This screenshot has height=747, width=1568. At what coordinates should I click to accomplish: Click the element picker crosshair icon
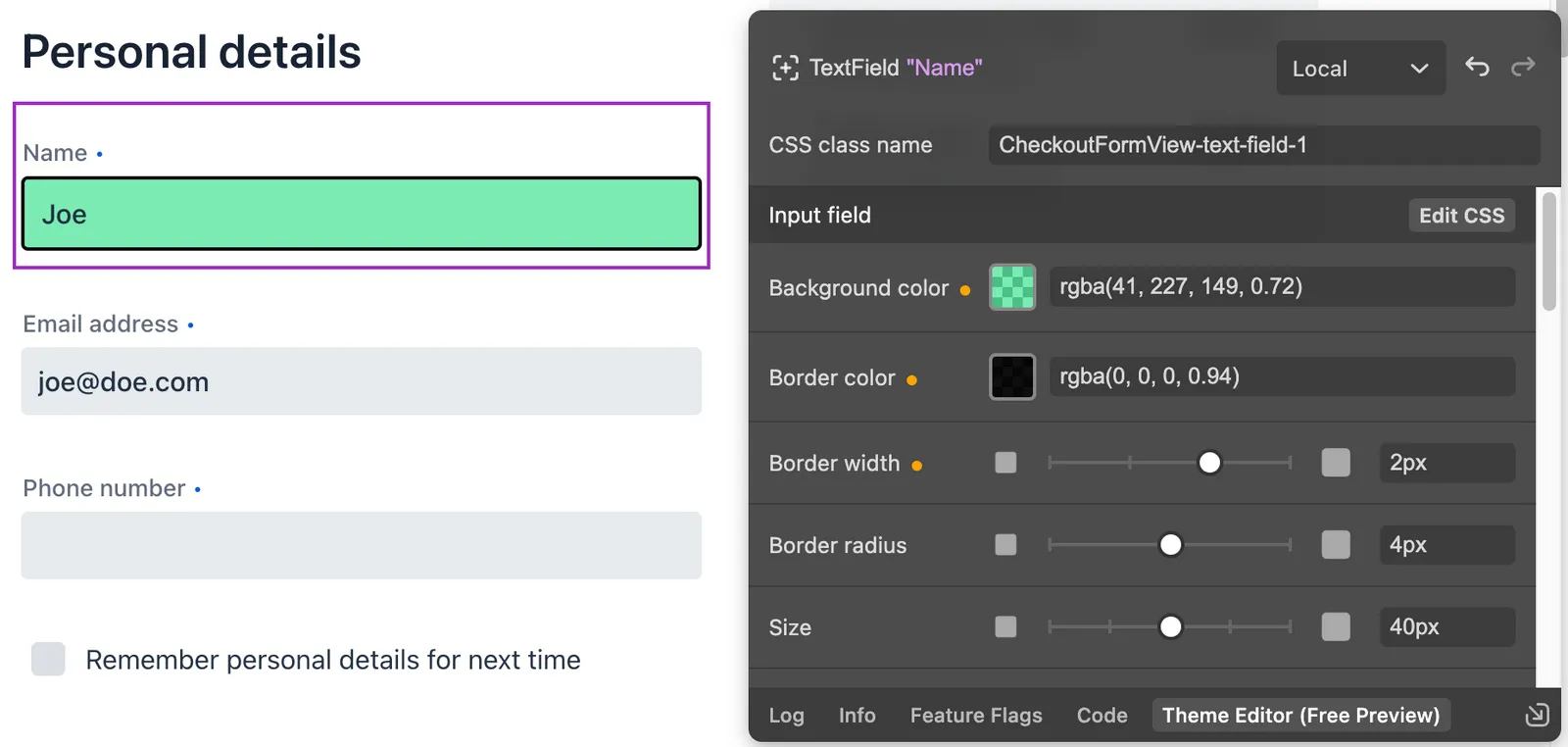[x=785, y=68]
